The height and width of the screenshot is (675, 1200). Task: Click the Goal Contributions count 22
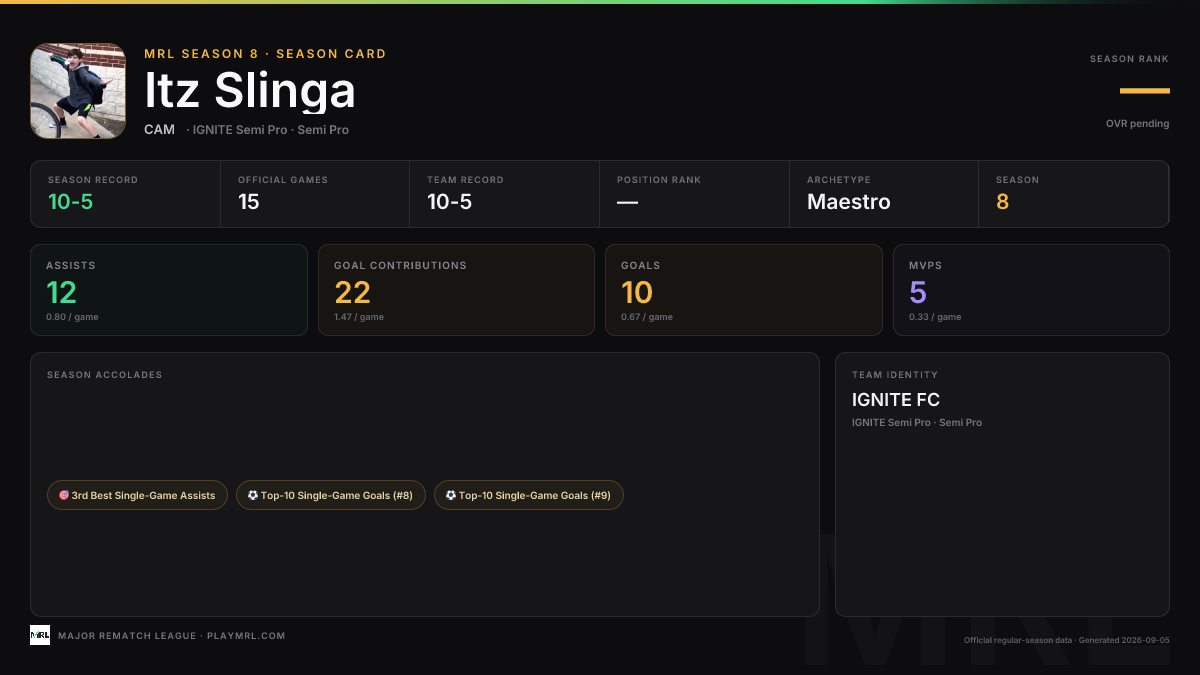coord(352,292)
